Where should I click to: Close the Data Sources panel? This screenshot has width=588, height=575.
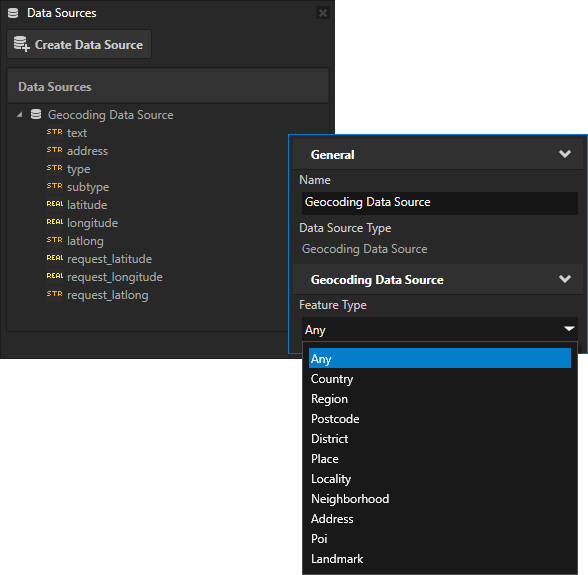[x=322, y=13]
